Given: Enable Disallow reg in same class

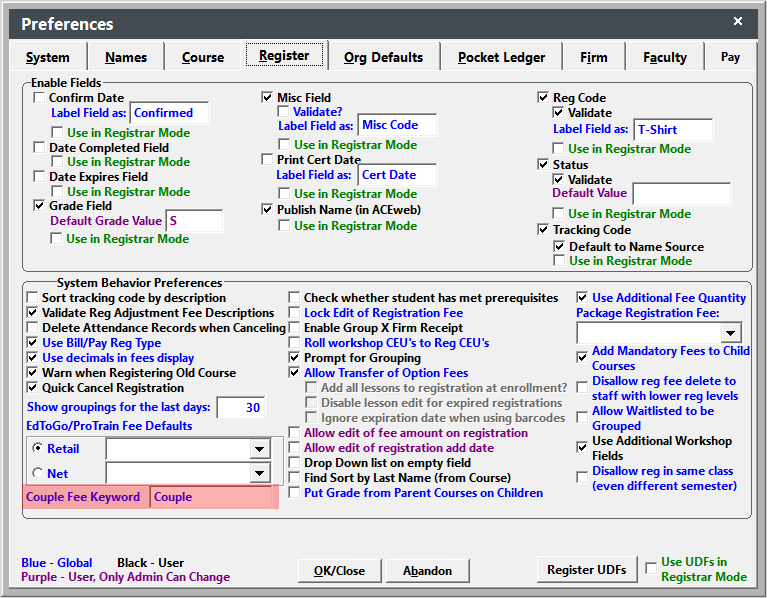Looking at the screenshot, I should point(582,477).
